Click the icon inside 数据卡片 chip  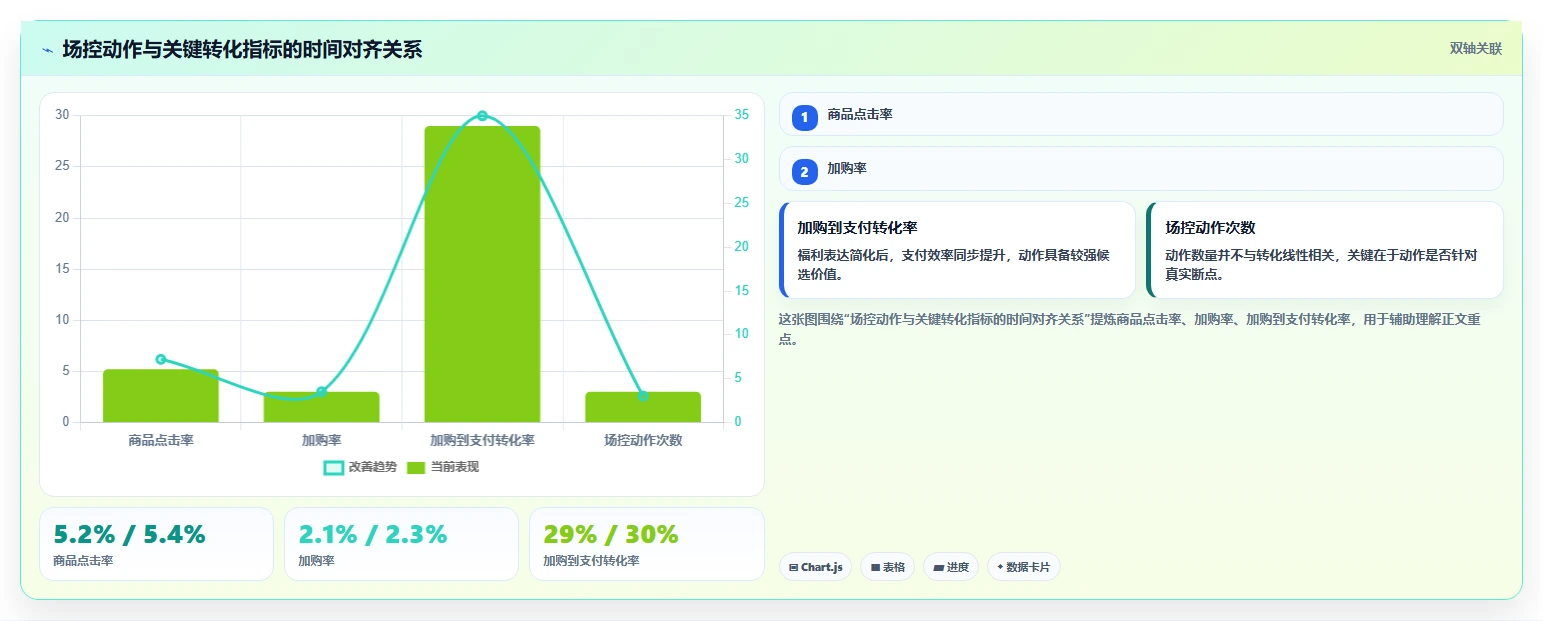point(1000,567)
